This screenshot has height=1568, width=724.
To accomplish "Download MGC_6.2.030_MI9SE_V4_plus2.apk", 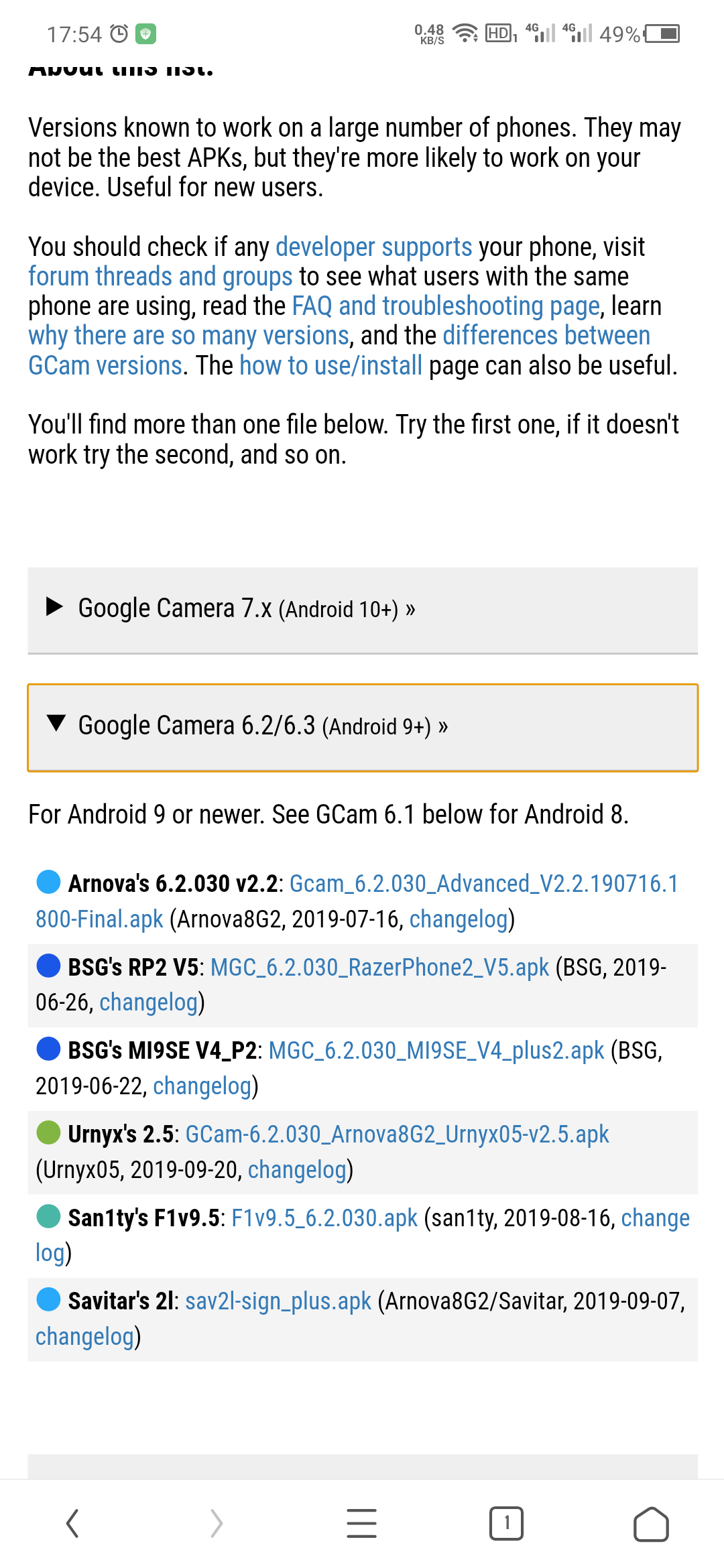I will click(x=436, y=1051).
